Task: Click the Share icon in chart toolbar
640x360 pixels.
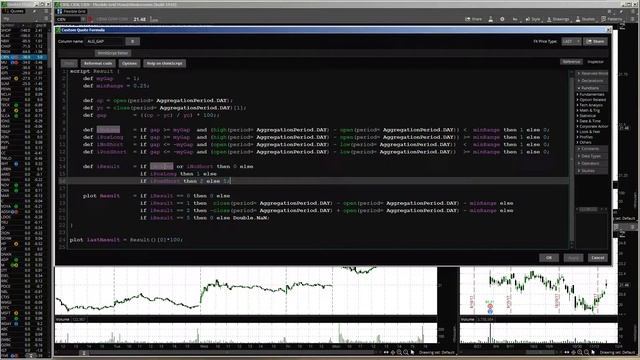Action: 473,19
